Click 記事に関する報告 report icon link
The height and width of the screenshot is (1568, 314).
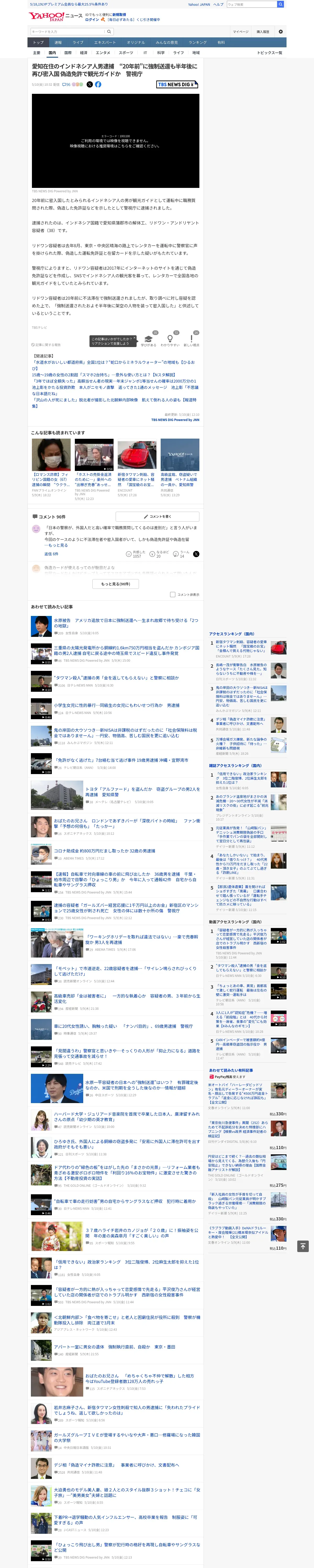pyautogui.click(x=46, y=344)
